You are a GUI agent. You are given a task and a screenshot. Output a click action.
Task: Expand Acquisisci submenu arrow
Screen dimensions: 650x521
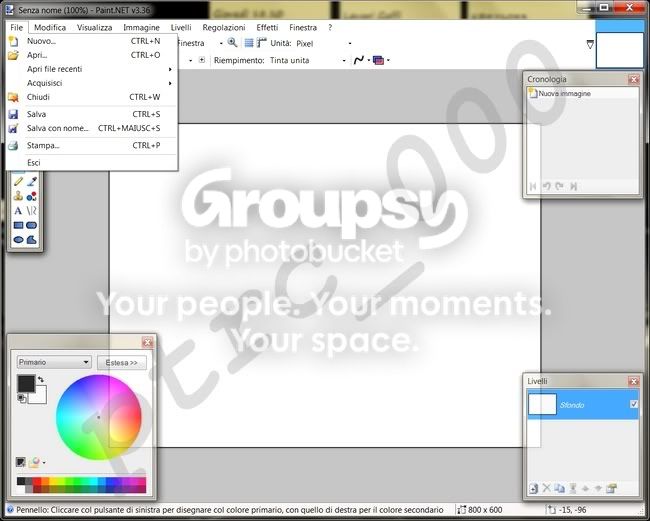pyautogui.click(x=170, y=83)
